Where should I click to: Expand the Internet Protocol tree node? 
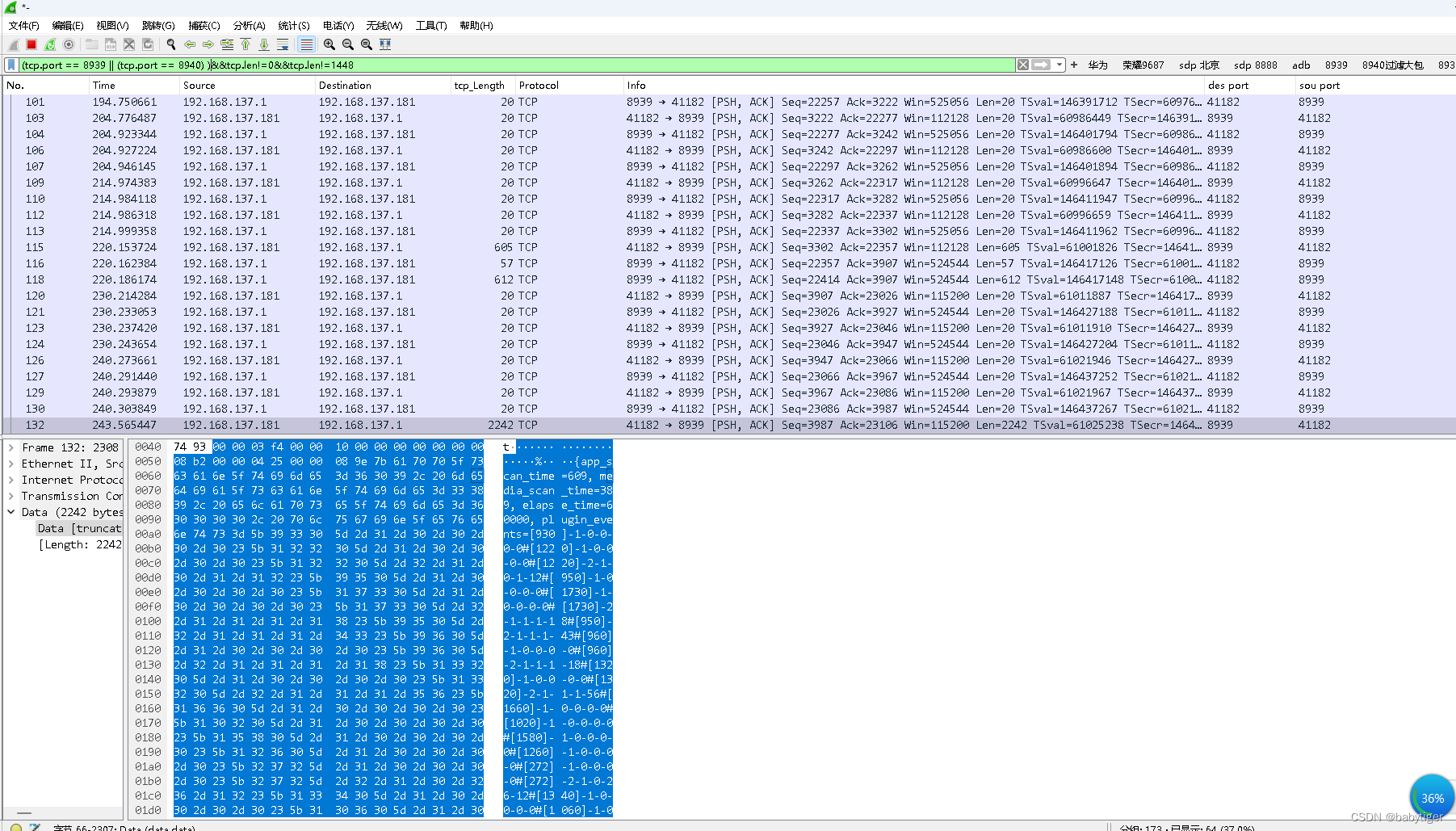(x=10, y=480)
